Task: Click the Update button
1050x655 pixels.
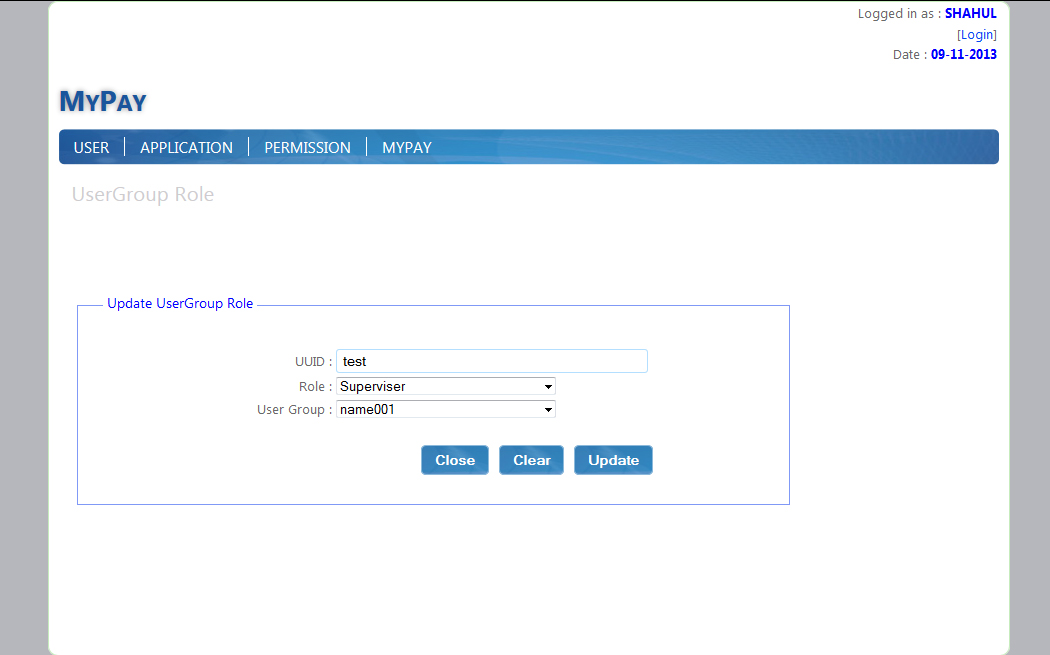Action: [613, 460]
